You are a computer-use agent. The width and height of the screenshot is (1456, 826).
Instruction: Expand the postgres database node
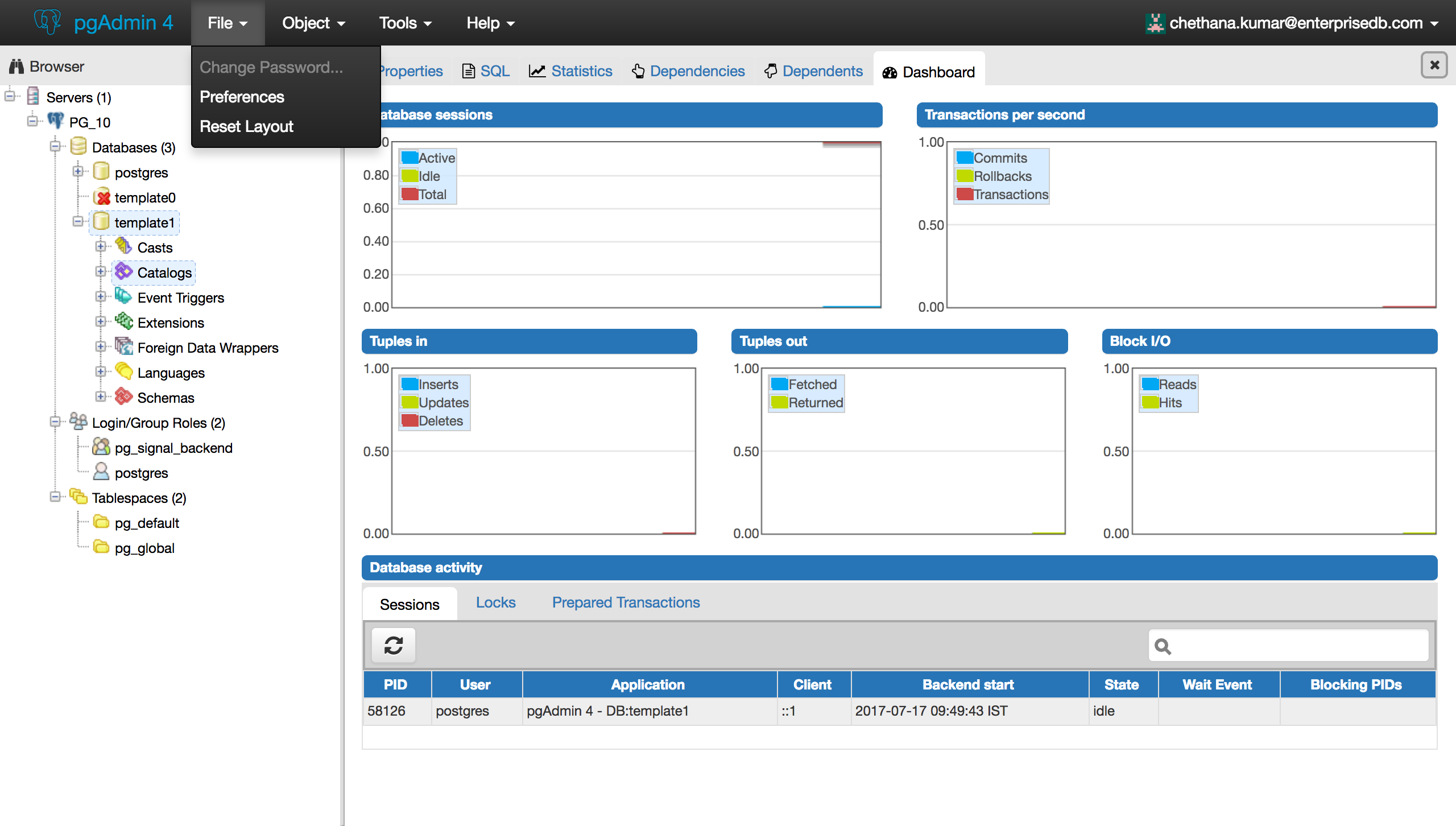coord(78,171)
